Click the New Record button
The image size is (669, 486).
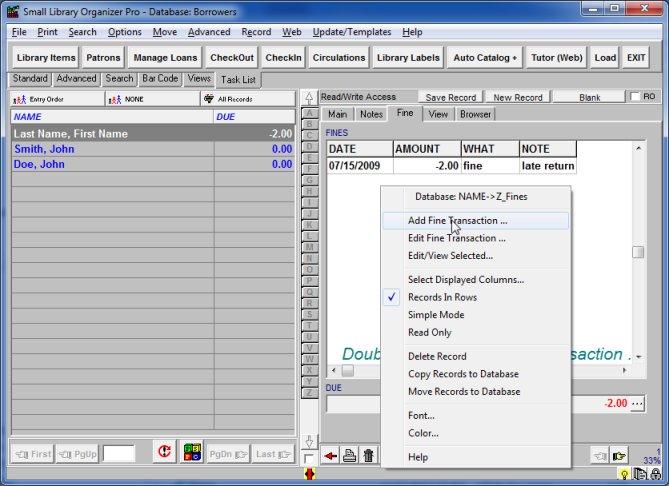[518, 97]
